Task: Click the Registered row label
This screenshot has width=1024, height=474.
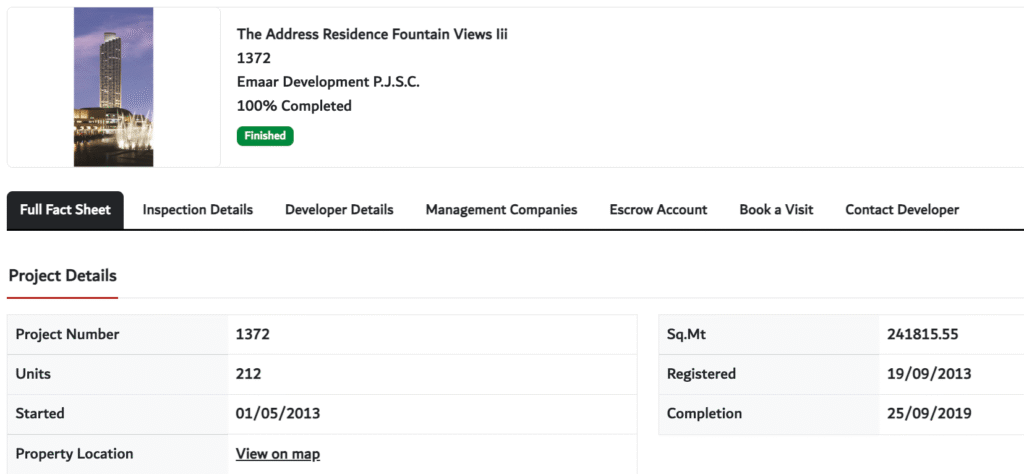Action: 701,374
